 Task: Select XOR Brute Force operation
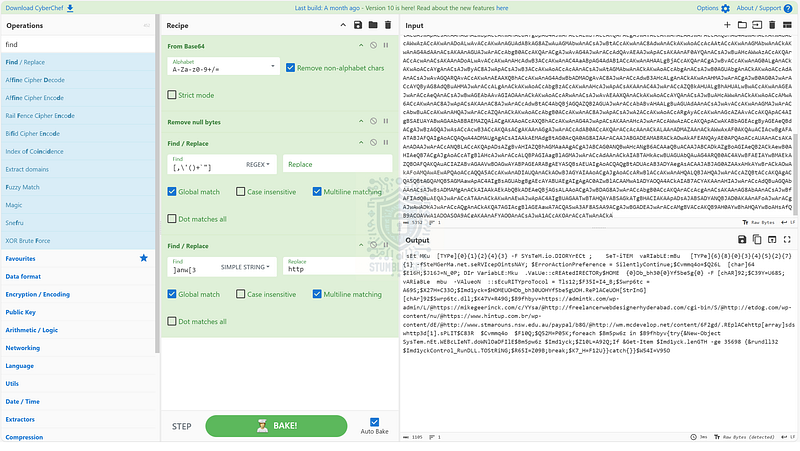pos(78,241)
